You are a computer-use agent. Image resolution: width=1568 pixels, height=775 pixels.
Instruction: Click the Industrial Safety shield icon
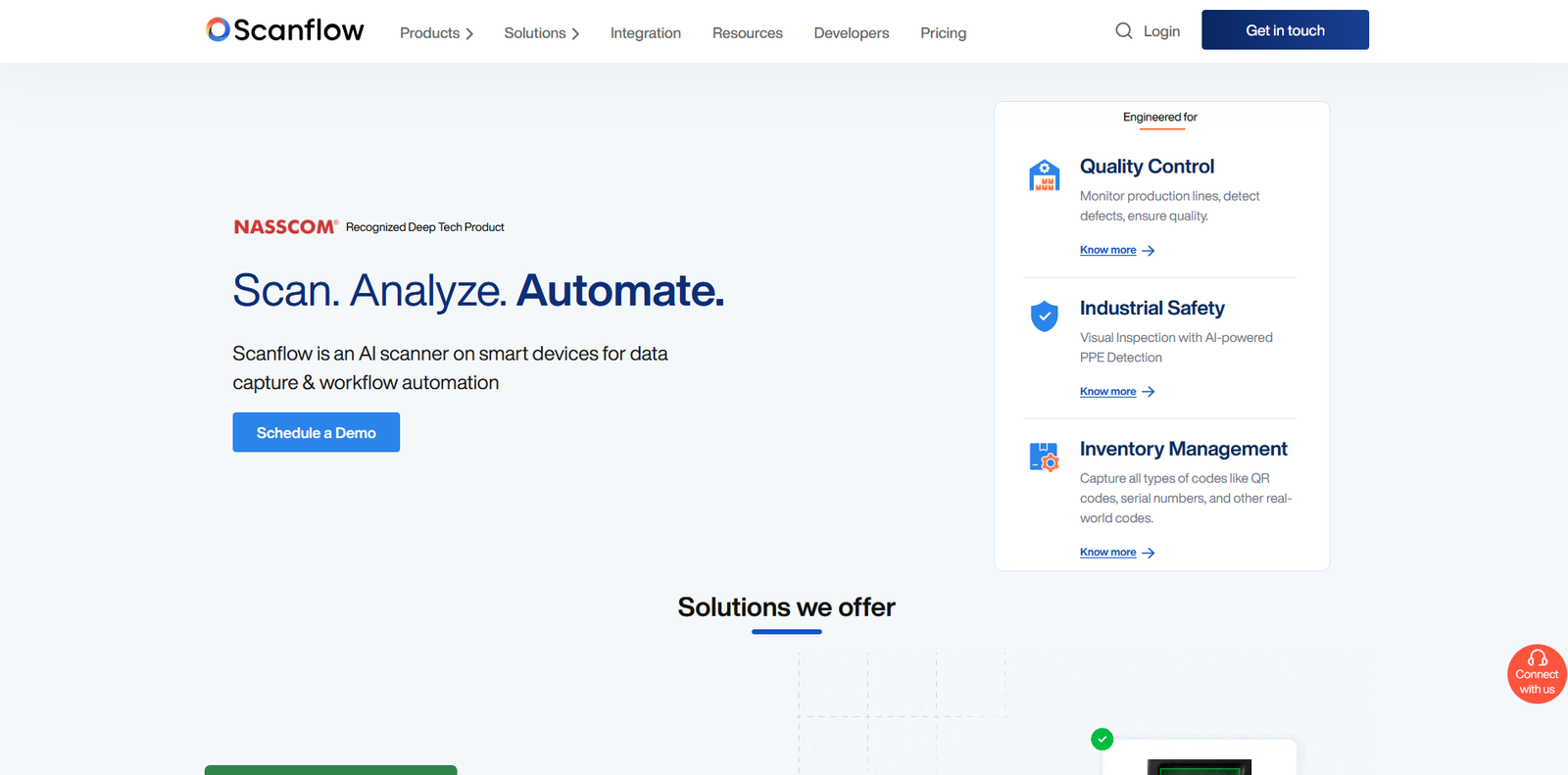coord(1044,316)
